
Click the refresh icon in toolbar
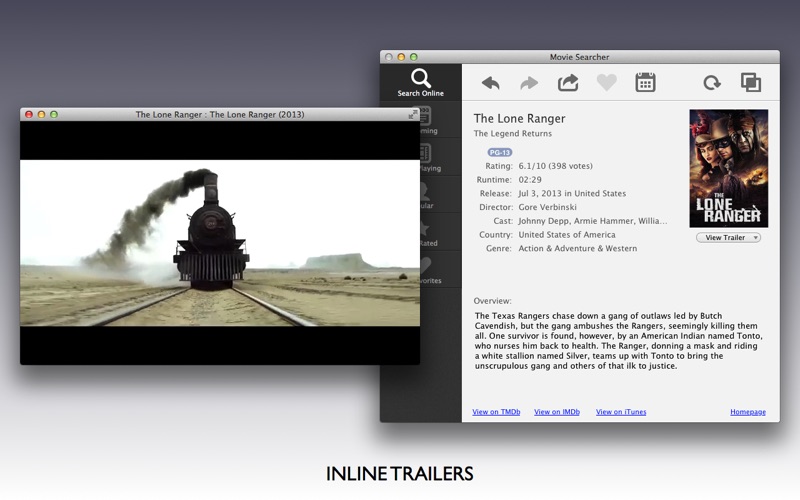pos(711,83)
